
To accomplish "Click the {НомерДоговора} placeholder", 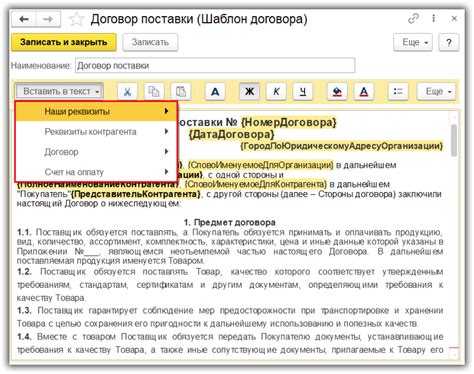I will (x=289, y=122).
